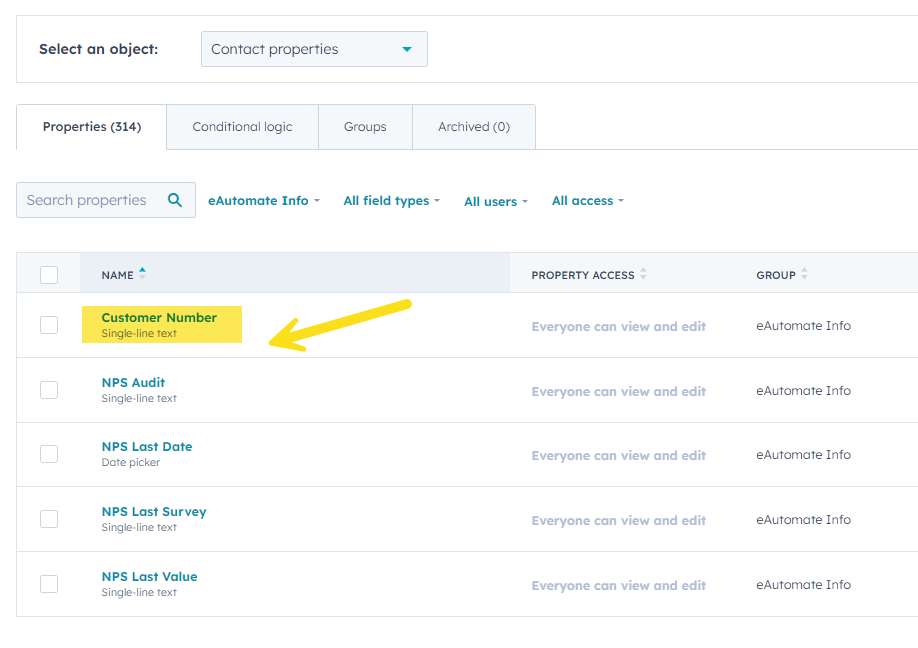Check the Customer Number row checkbox

tap(49, 325)
